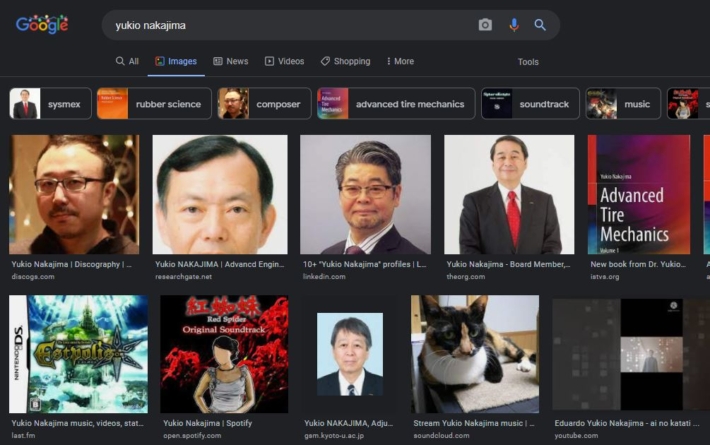
Task: Expand the More menu
Action: tap(400, 61)
